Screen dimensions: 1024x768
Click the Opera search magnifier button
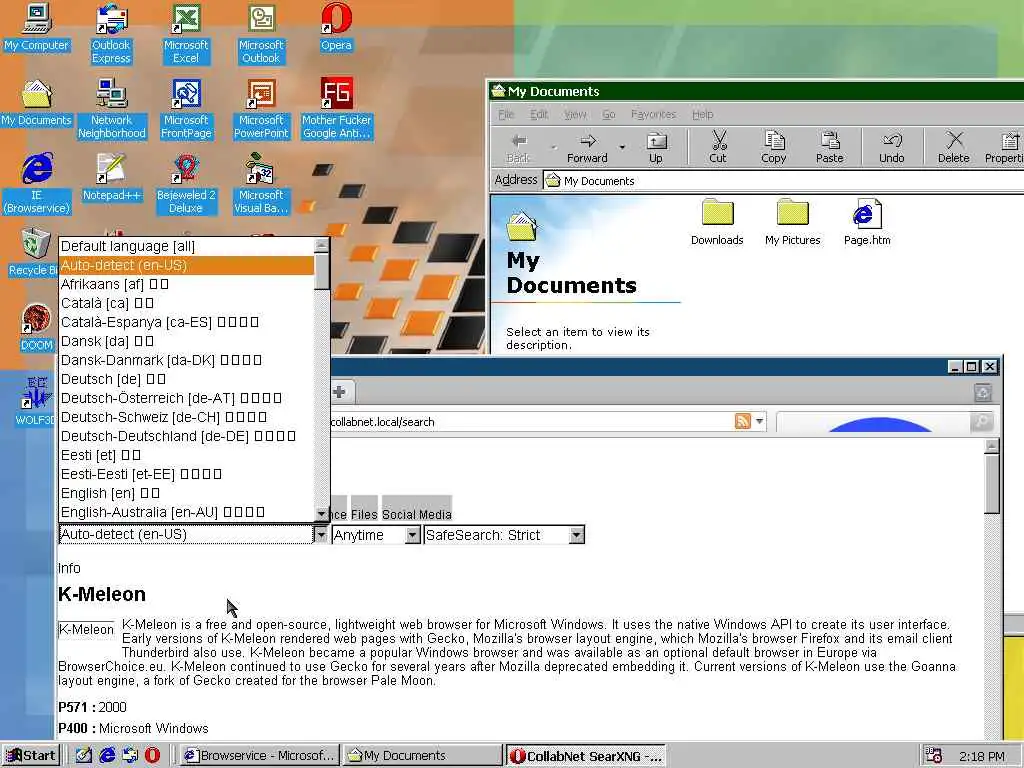pos(981,422)
